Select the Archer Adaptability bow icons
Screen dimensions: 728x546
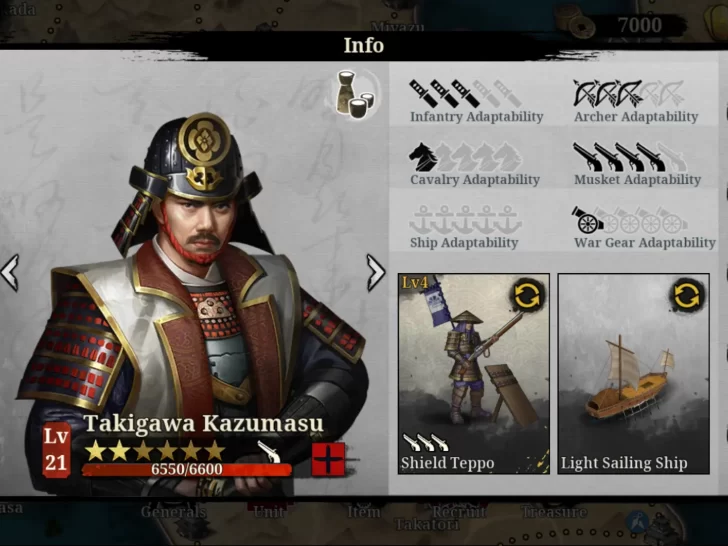point(628,93)
